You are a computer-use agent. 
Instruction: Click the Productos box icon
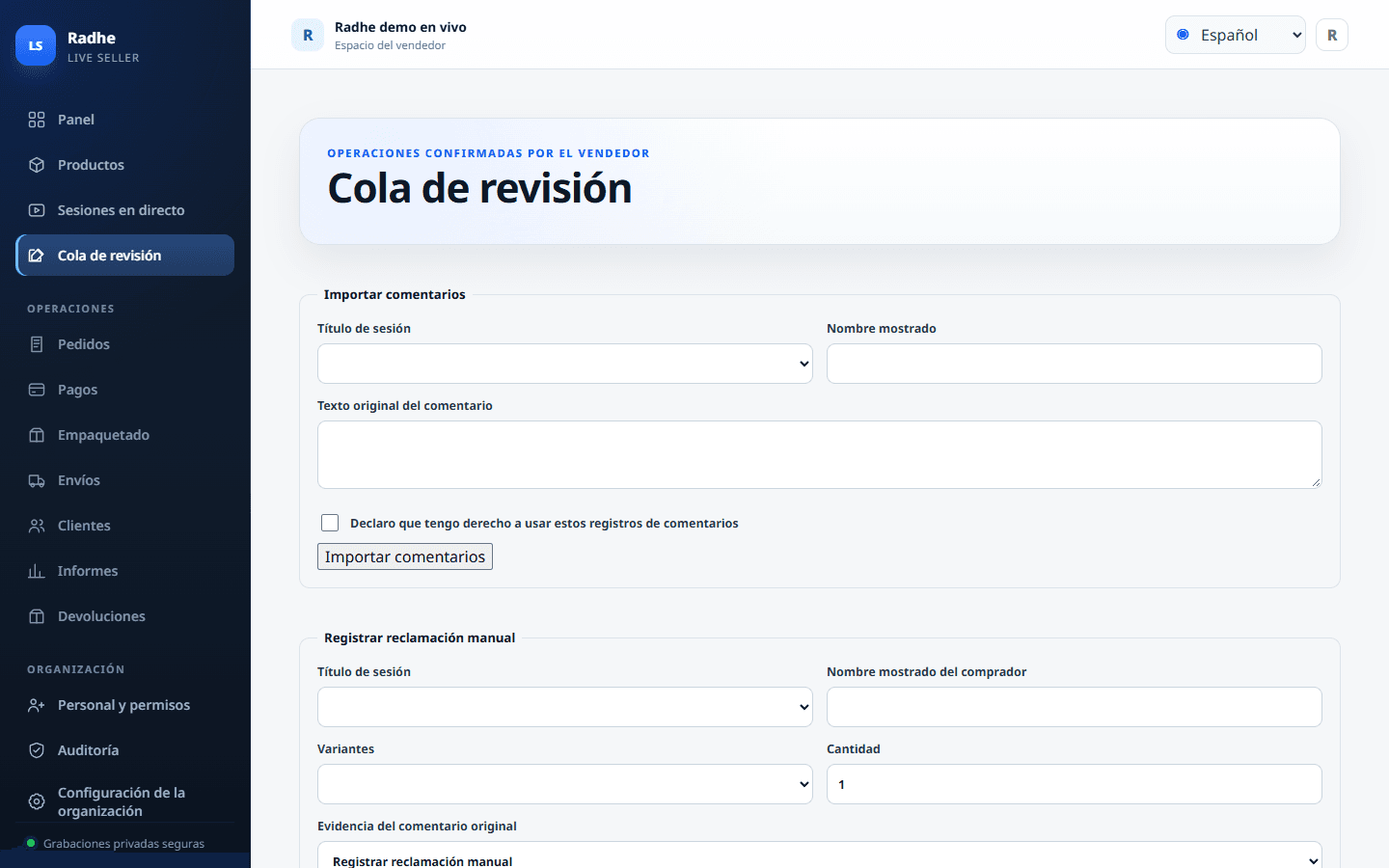point(37,165)
